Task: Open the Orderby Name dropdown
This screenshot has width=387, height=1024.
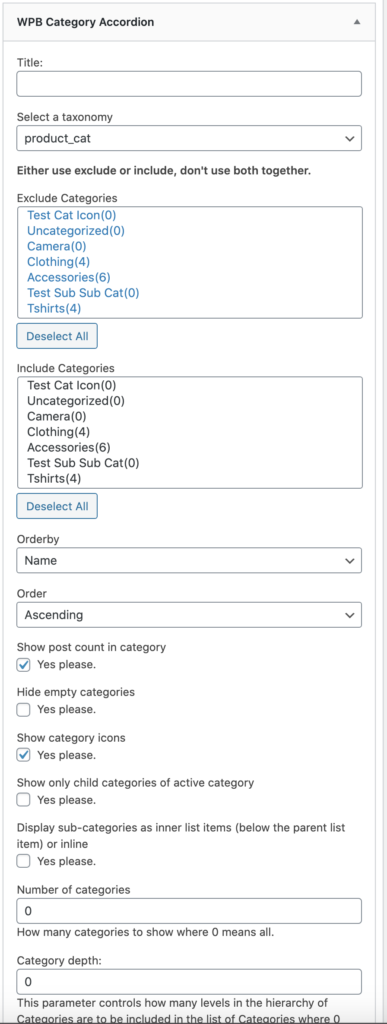Action: tap(189, 560)
